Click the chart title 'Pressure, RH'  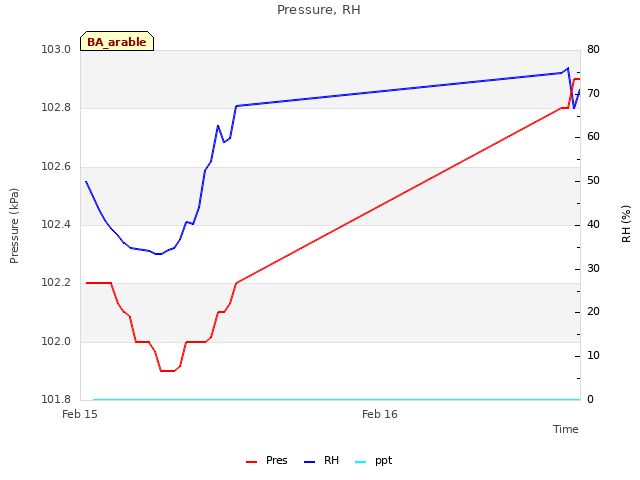click(319, 10)
